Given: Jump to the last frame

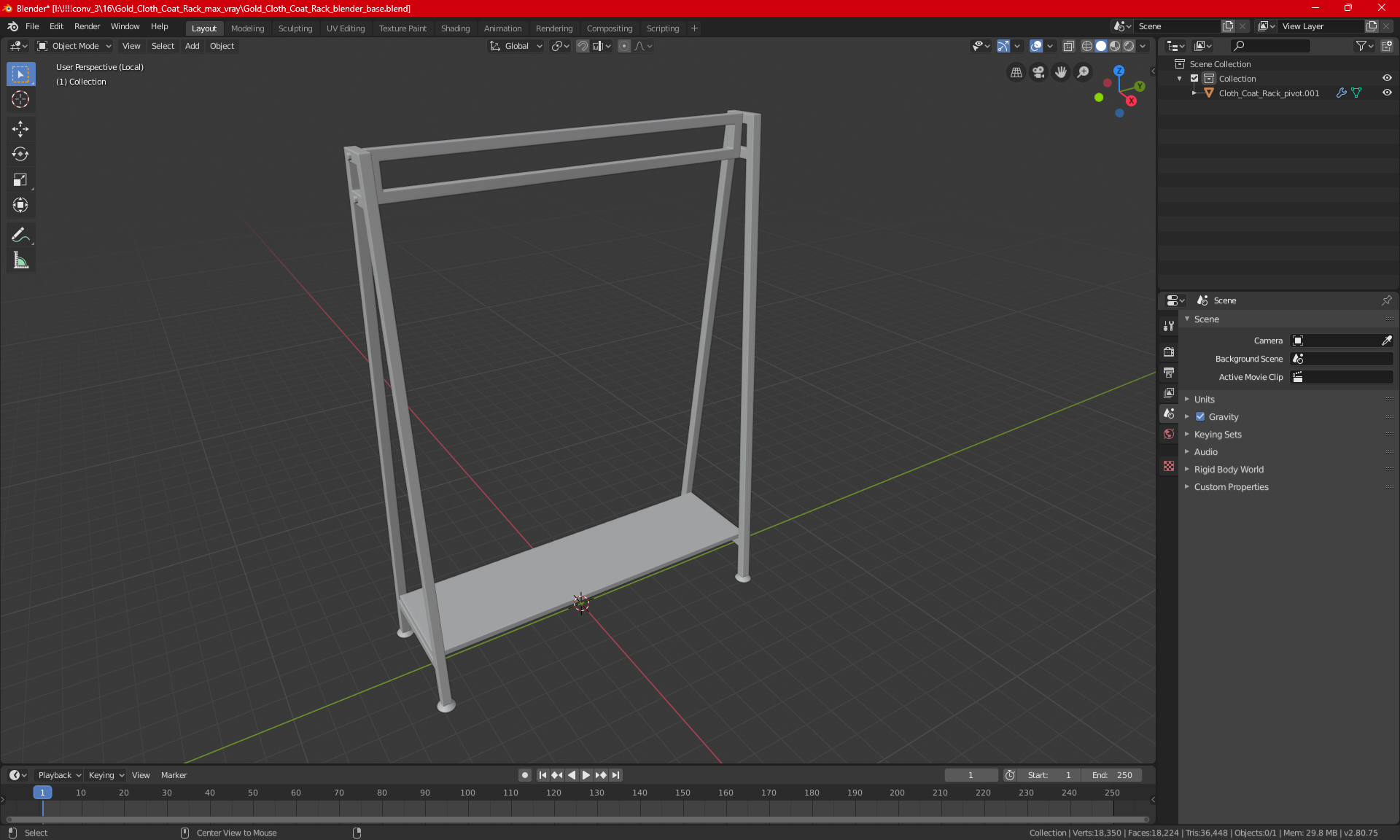Looking at the screenshot, I should 616,775.
